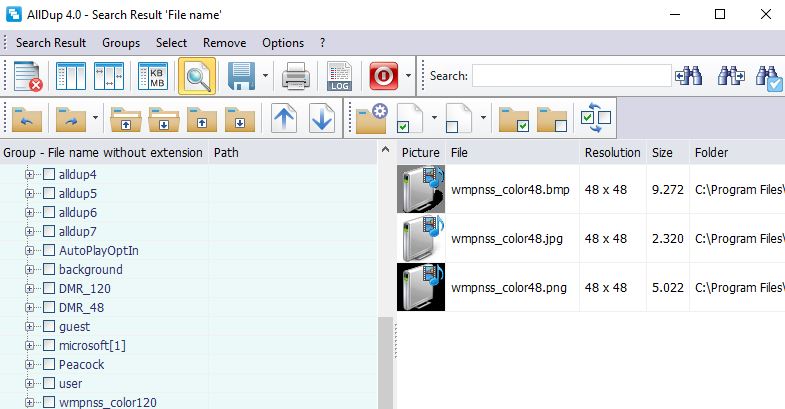Click the Folder column header

(x=737, y=153)
